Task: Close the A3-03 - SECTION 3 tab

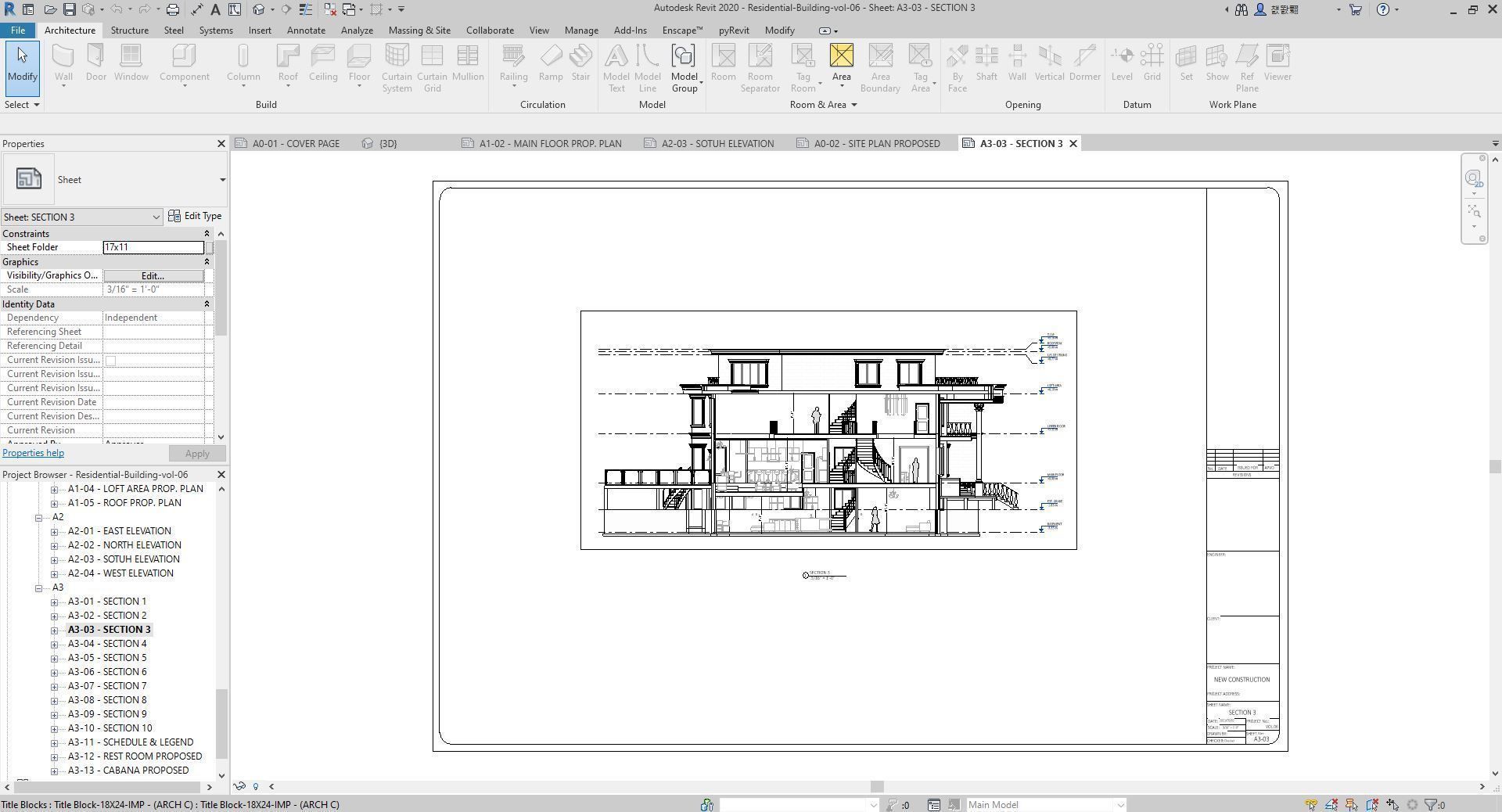Action: click(x=1073, y=144)
